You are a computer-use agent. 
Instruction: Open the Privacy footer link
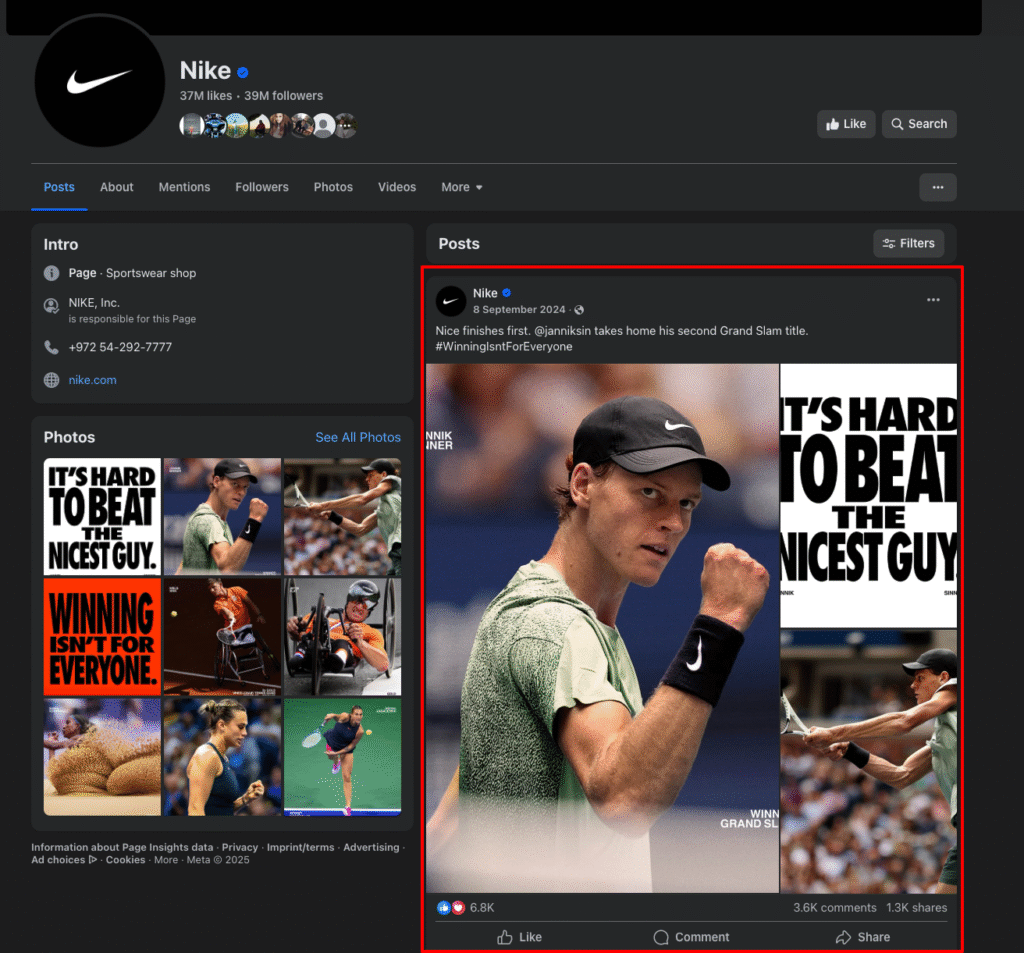pyautogui.click(x=240, y=847)
